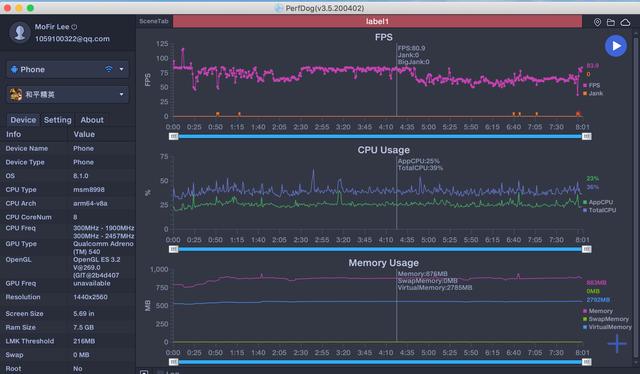This screenshot has width=640, height=374.
Task: Select the LMK Threshold value 216MB
Action: [84, 341]
